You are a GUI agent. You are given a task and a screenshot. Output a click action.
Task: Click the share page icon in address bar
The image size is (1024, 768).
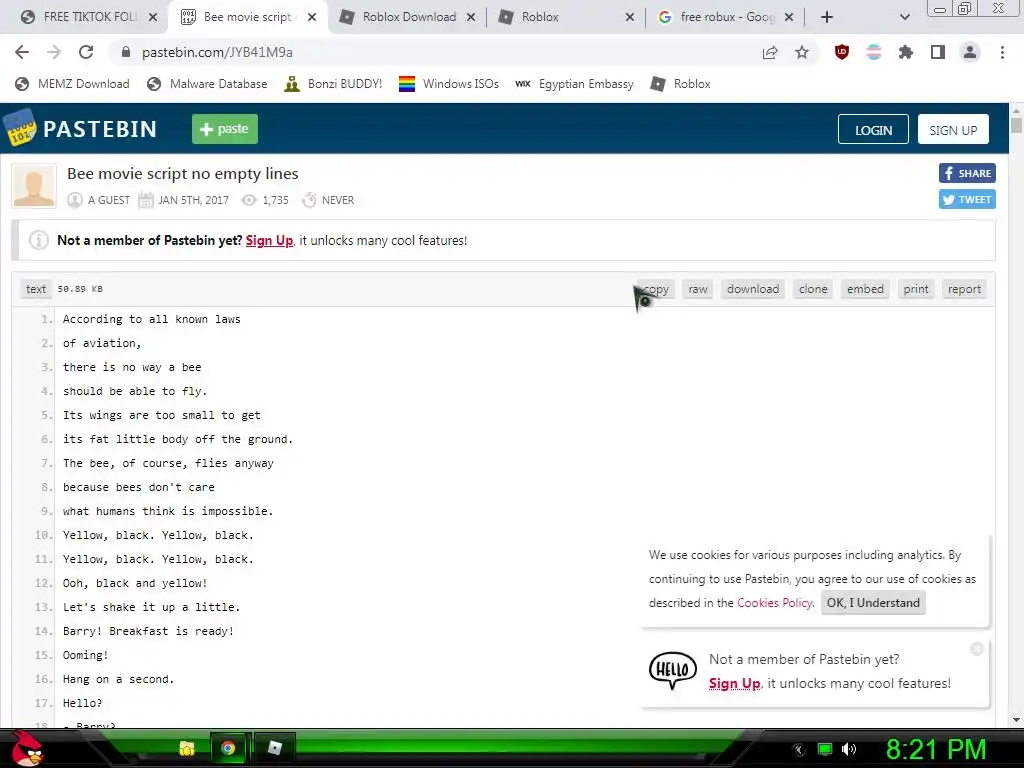click(770, 52)
